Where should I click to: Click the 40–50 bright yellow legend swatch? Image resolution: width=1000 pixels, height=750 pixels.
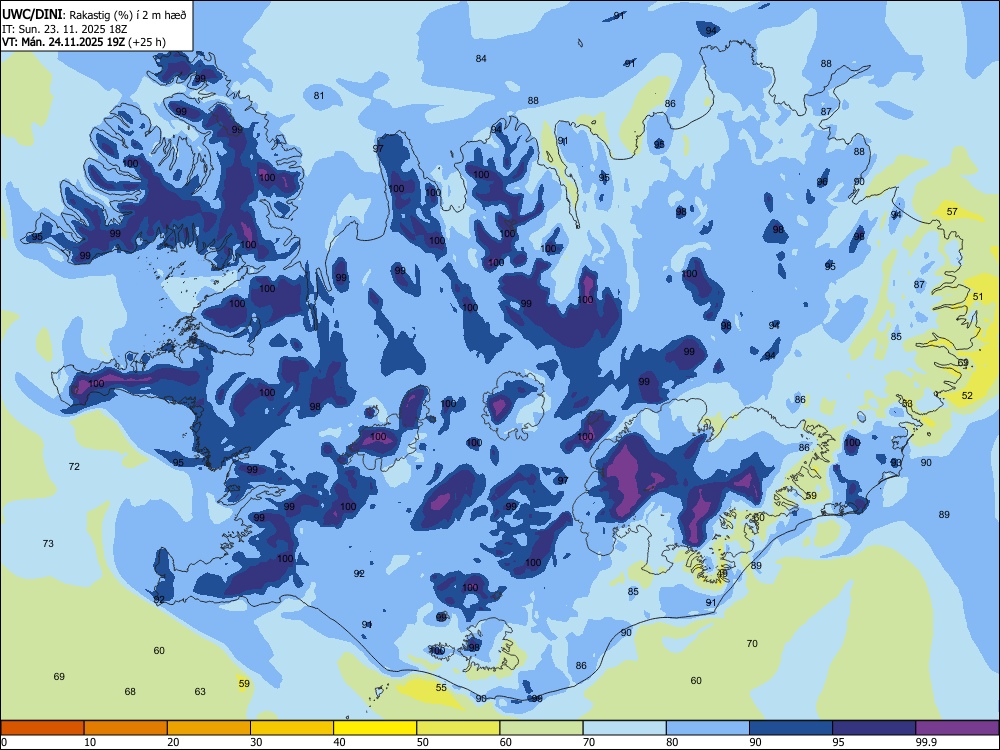pyautogui.click(x=375, y=728)
